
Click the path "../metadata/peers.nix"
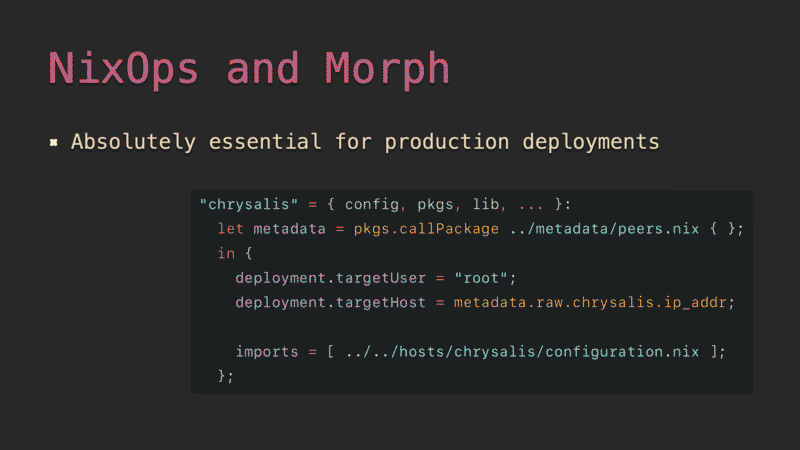coord(604,229)
